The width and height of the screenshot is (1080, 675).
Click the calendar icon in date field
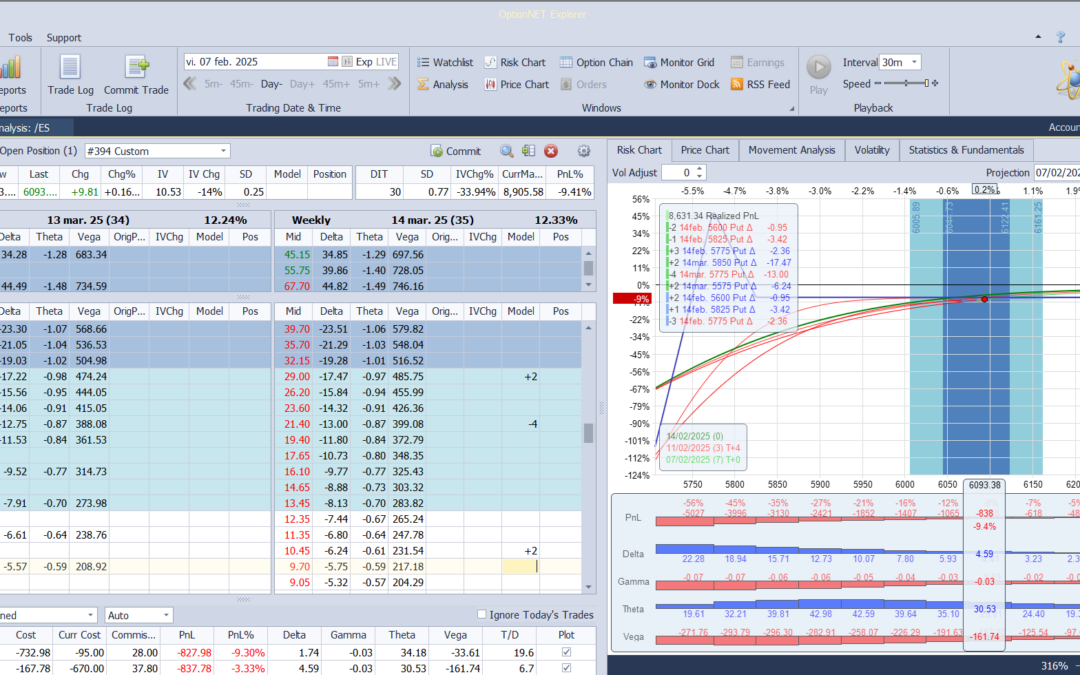pos(333,61)
